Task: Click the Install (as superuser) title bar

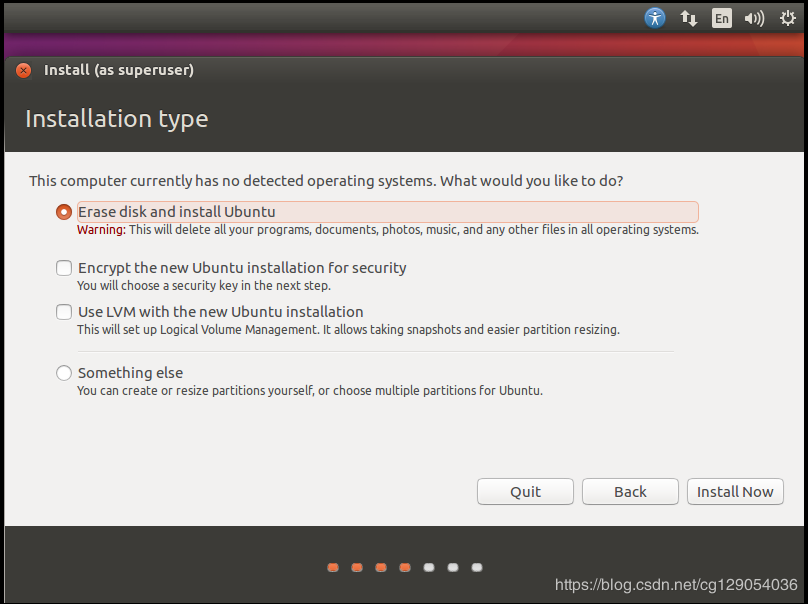Action: (119, 70)
